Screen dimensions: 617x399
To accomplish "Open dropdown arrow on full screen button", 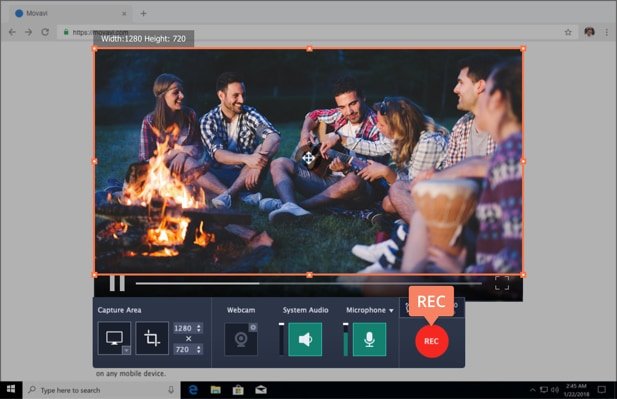I will click(x=126, y=350).
